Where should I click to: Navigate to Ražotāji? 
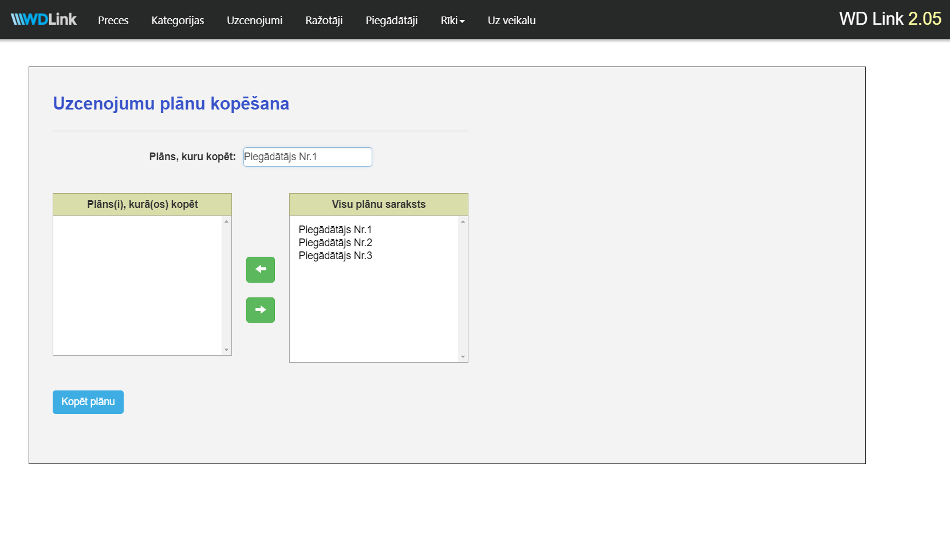click(x=323, y=20)
